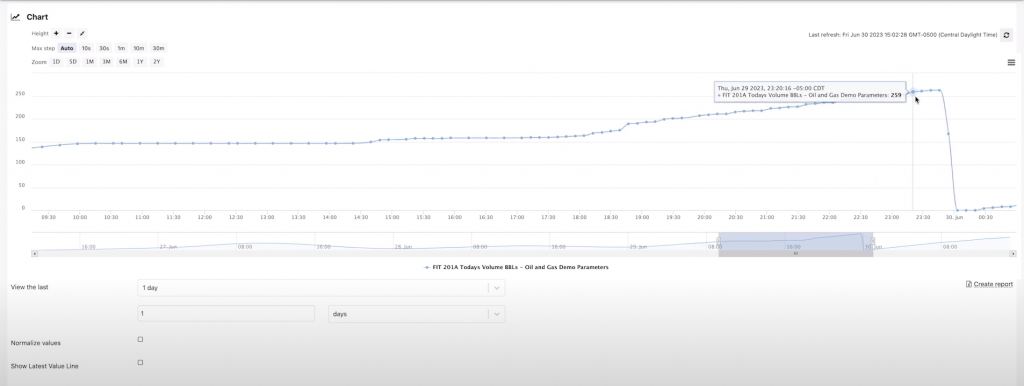Open the days unit dropdown
This screenshot has height=386, width=1024.
pyautogui.click(x=416, y=314)
